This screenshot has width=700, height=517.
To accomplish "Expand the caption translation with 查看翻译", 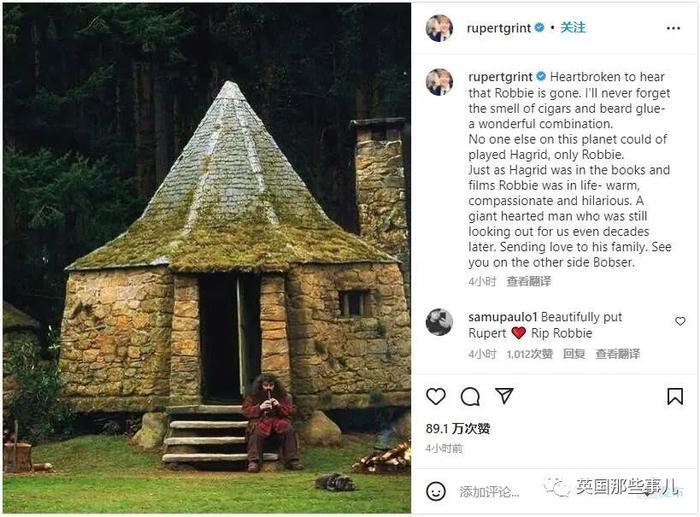I will (530, 282).
